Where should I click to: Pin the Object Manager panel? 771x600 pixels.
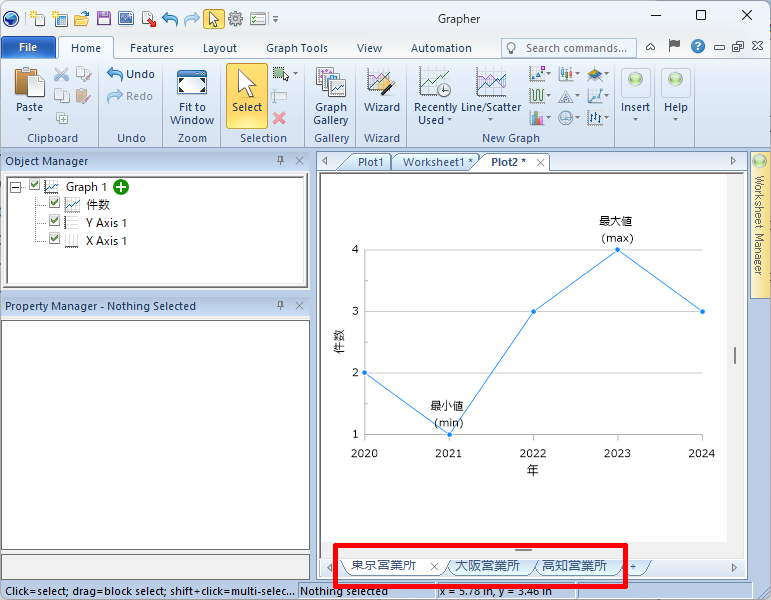coord(281,161)
